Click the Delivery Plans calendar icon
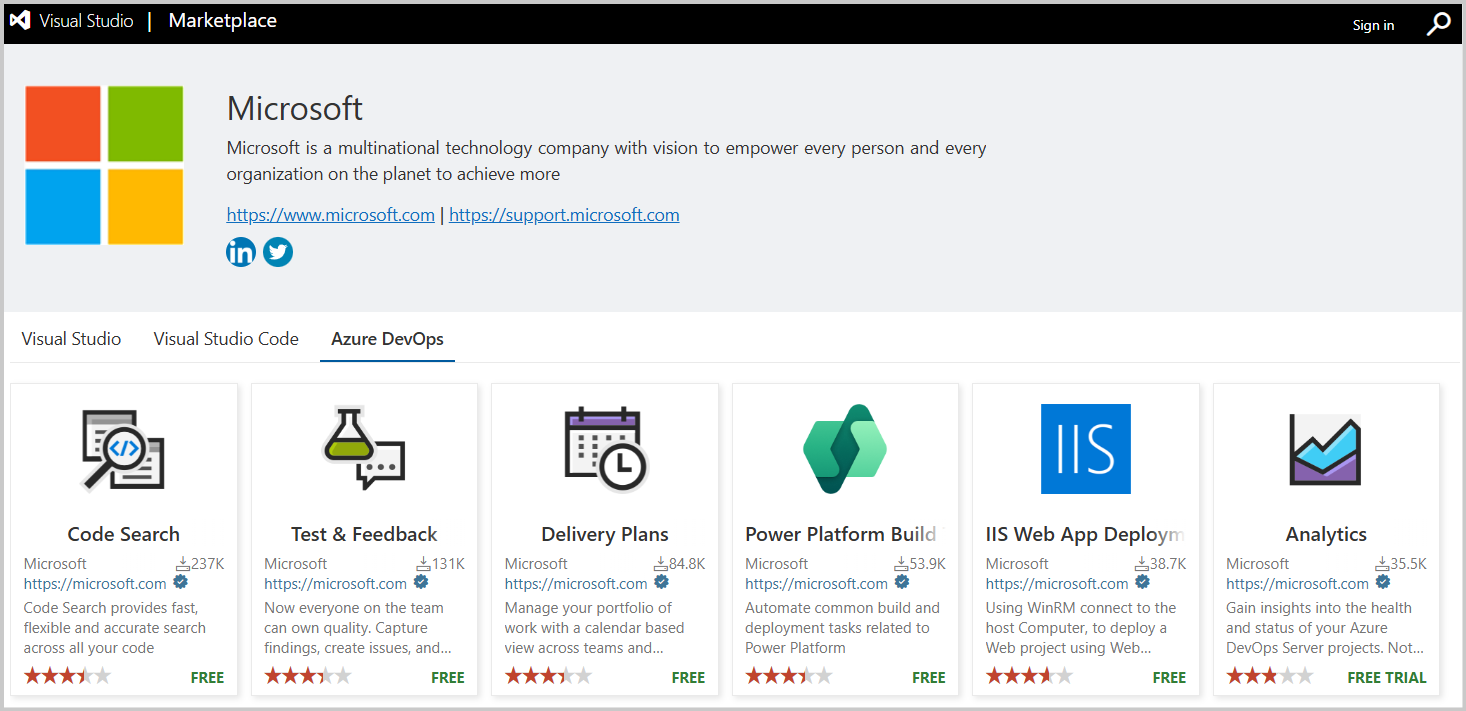This screenshot has height=711, width=1466. [605, 449]
